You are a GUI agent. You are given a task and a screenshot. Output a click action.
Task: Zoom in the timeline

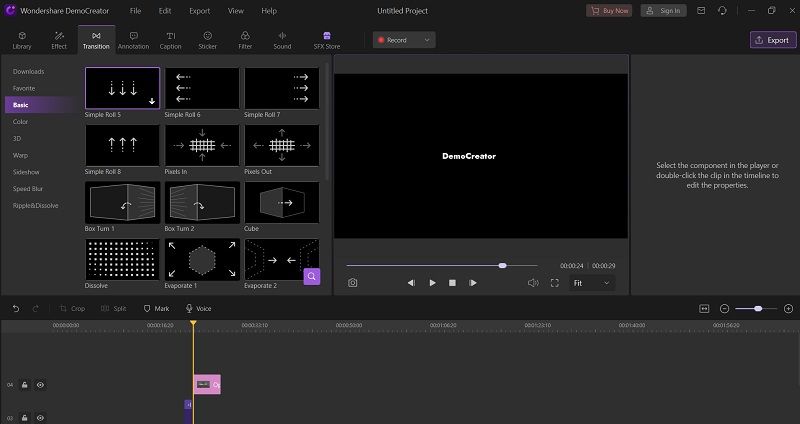[x=788, y=309]
